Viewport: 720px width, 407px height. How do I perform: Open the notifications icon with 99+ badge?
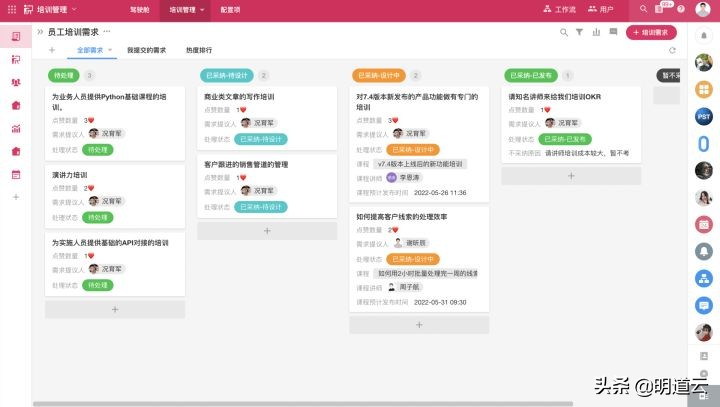coord(660,8)
